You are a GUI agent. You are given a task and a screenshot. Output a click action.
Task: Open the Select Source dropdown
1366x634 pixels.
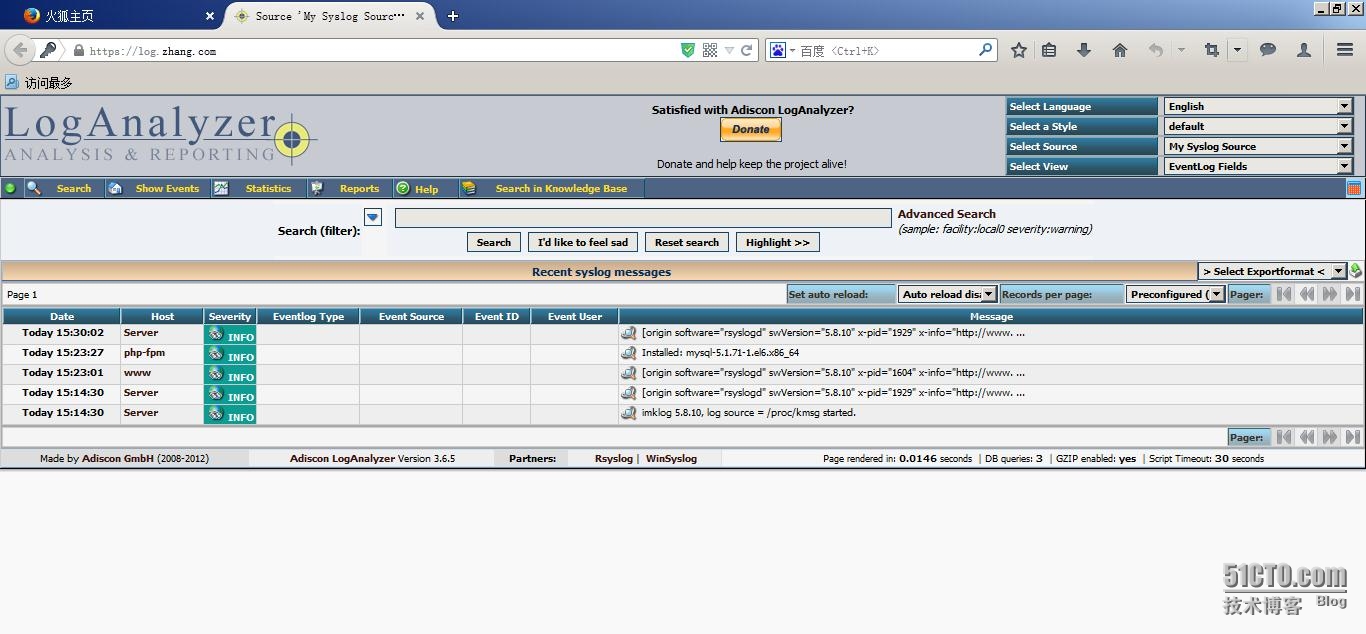pos(1258,146)
